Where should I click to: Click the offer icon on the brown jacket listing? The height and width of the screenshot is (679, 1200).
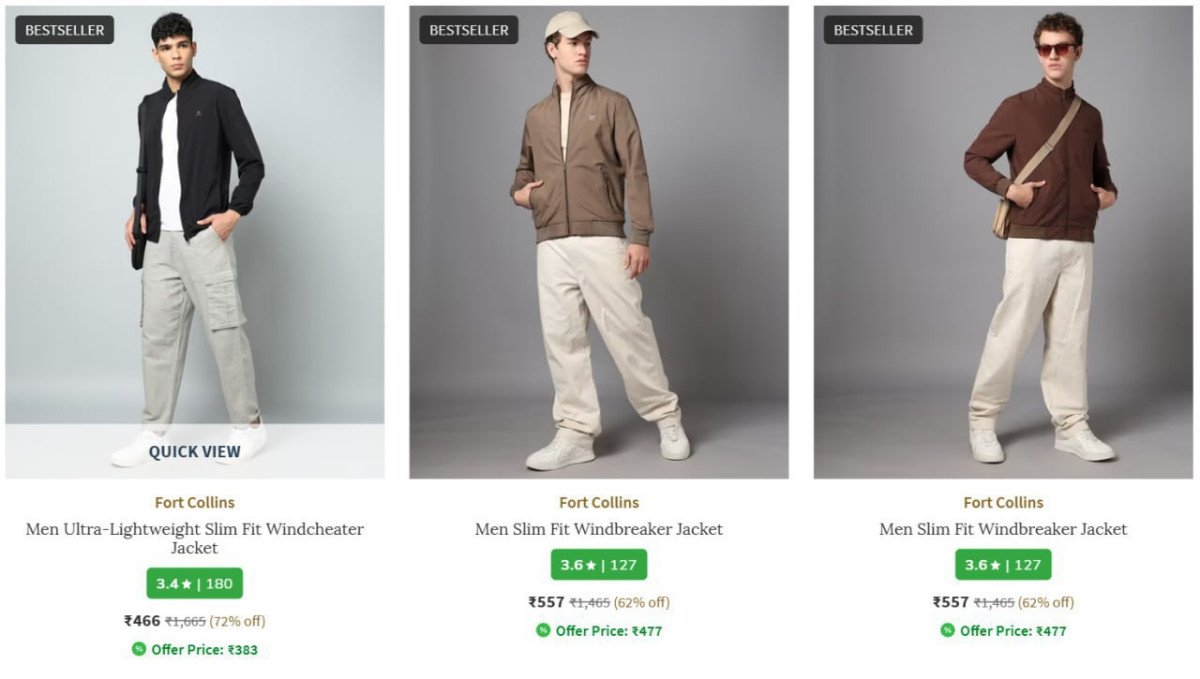947,630
